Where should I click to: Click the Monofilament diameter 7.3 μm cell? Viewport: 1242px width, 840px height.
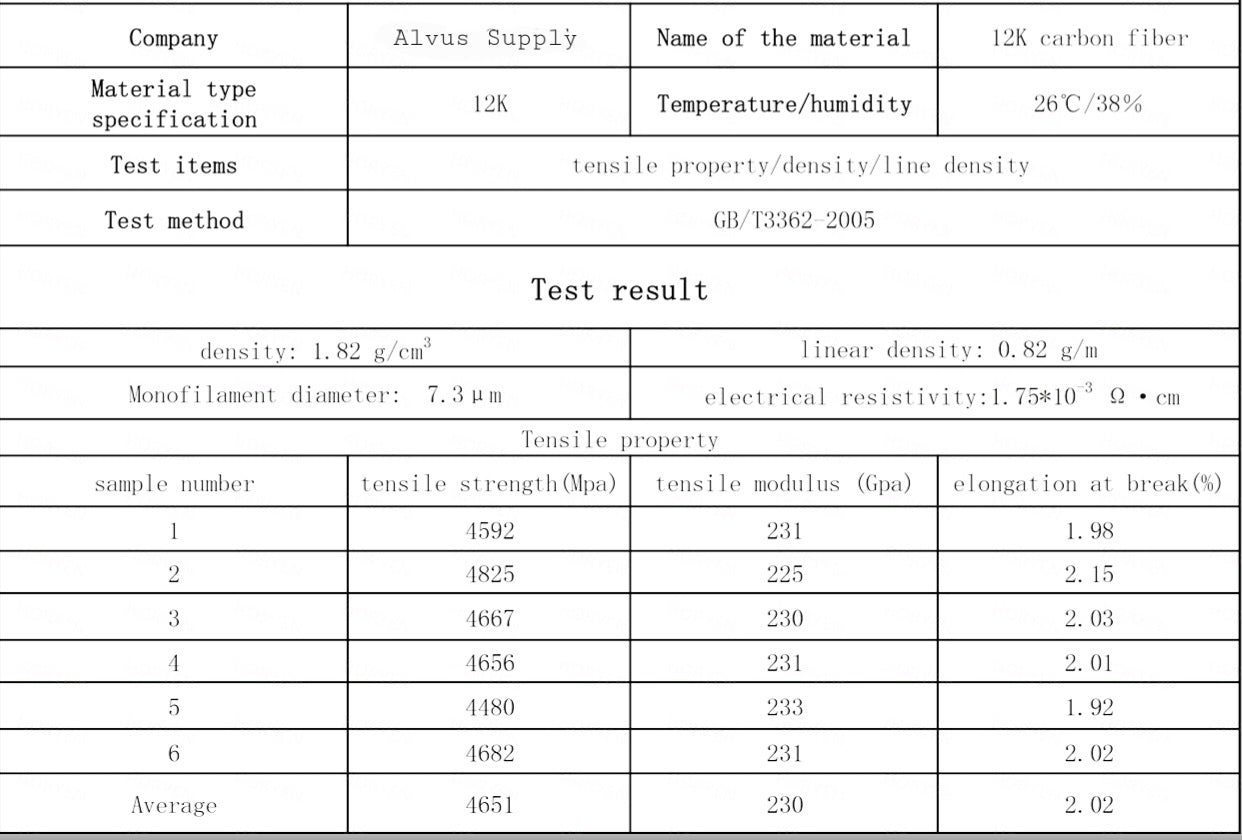(x=316, y=396)
